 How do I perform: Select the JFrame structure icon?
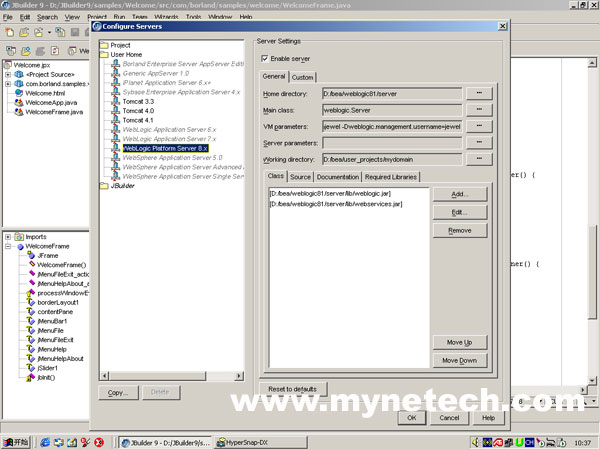pyautogui.click(x=31, y=255)
